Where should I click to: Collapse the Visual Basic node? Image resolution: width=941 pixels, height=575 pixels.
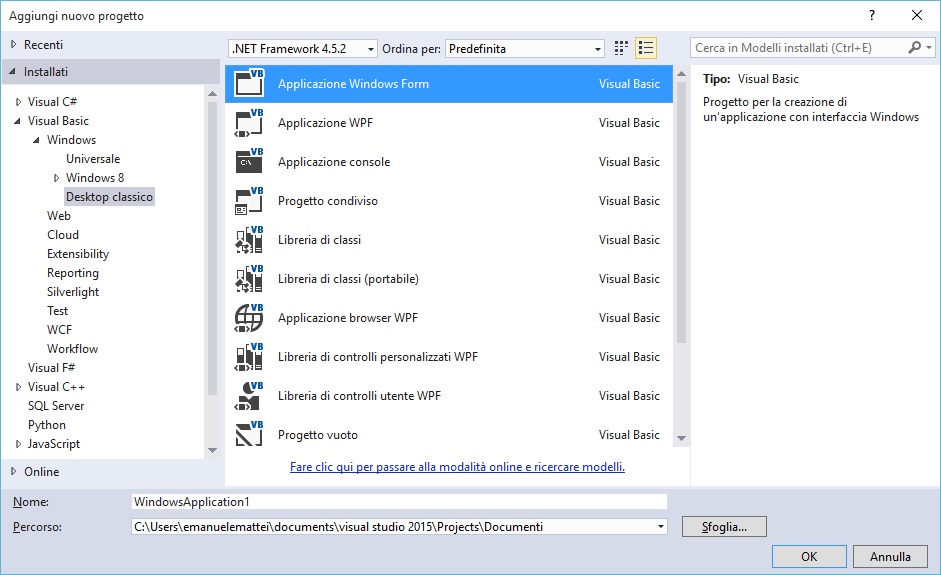[x=17, y=121]
